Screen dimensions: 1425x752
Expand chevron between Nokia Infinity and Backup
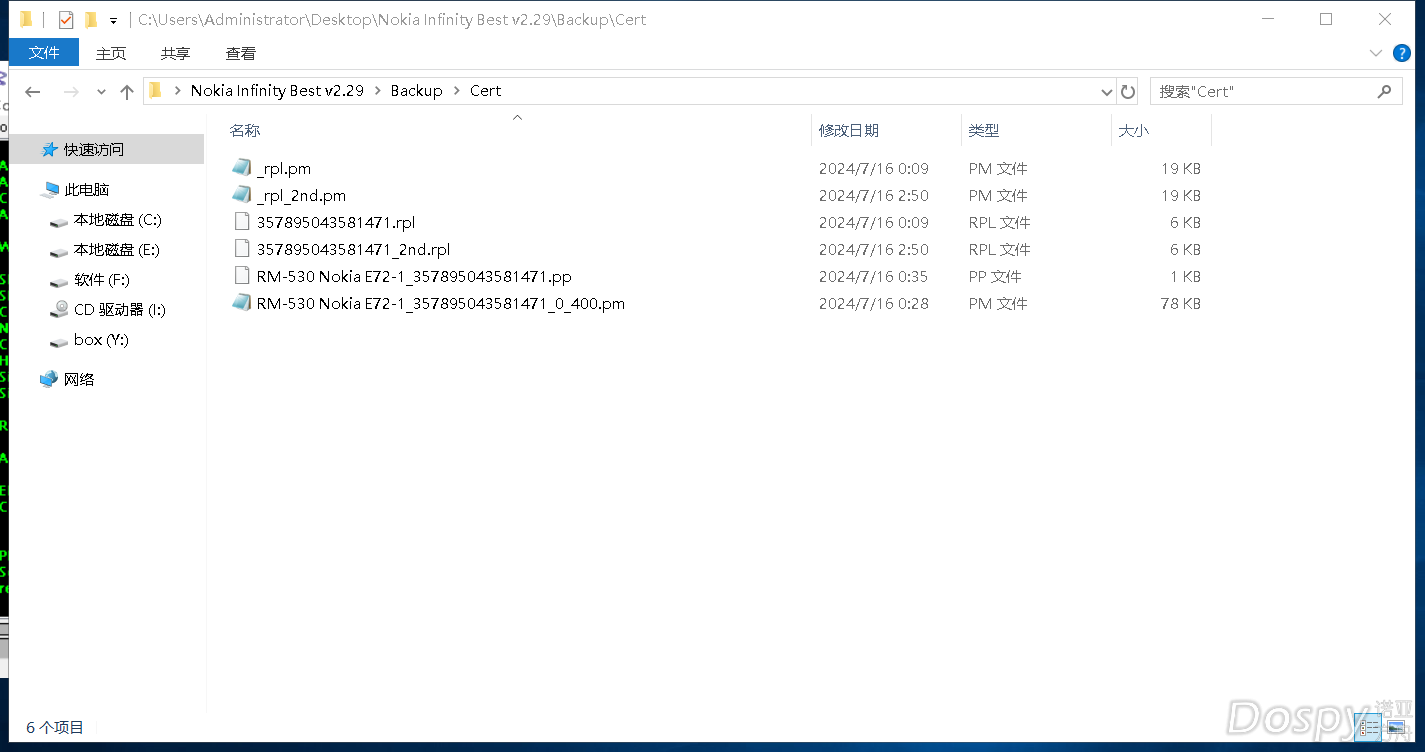click(x=378, y=91)
